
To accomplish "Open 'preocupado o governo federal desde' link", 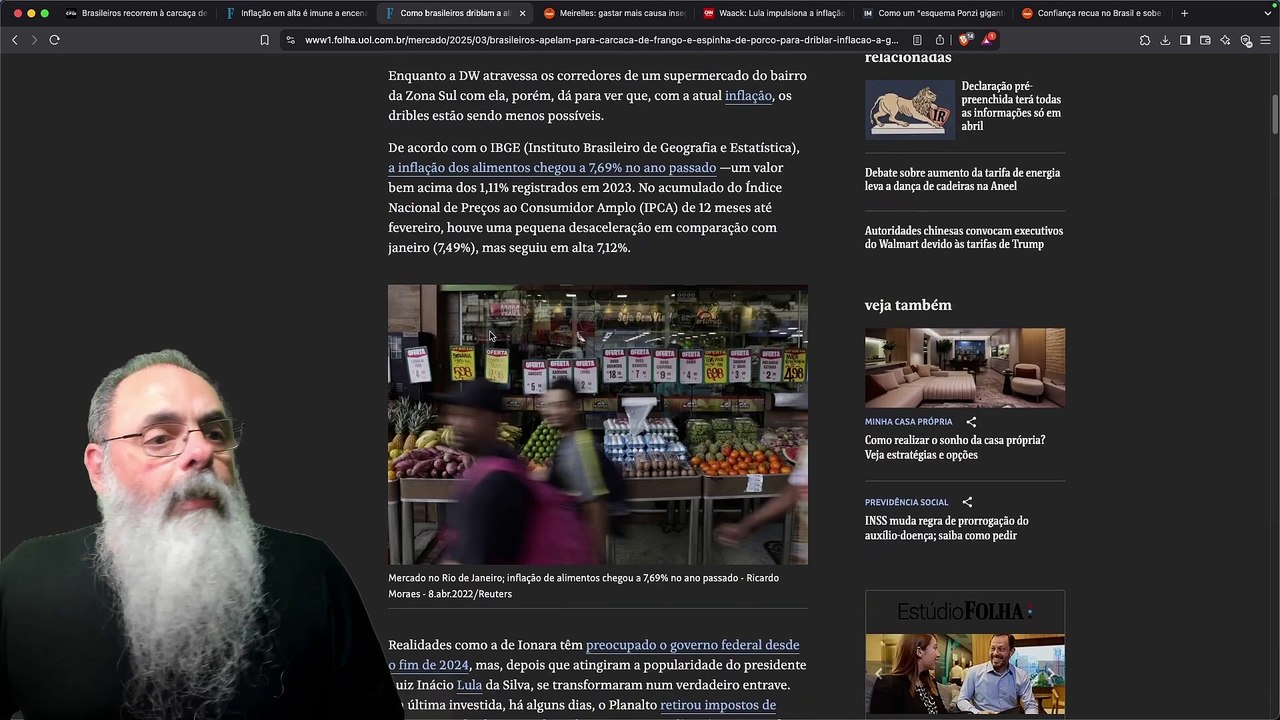I will [692, 645].
